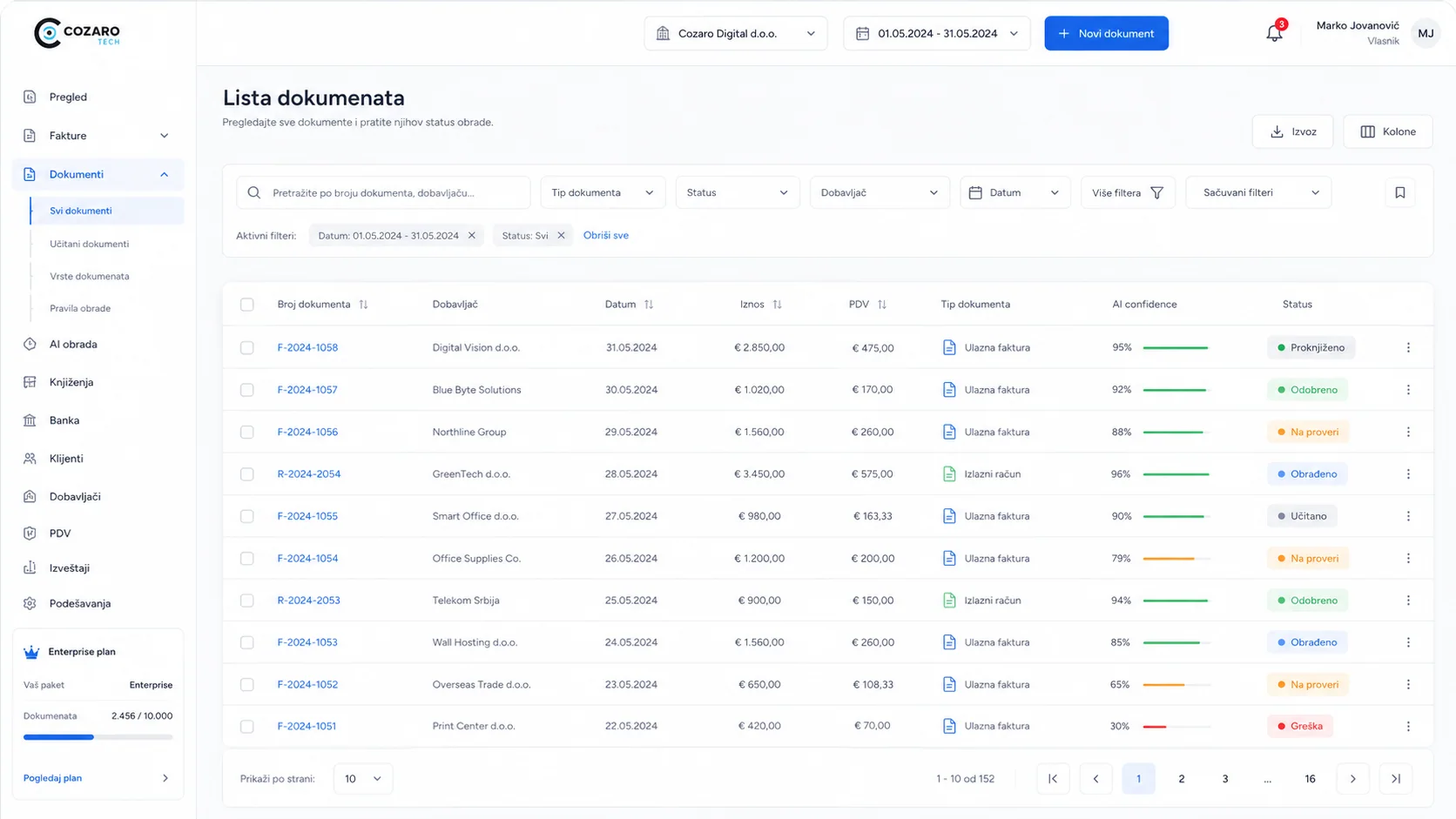
Task: Click the Dokumenata usage progress bar
Action: tap(98, 737)
